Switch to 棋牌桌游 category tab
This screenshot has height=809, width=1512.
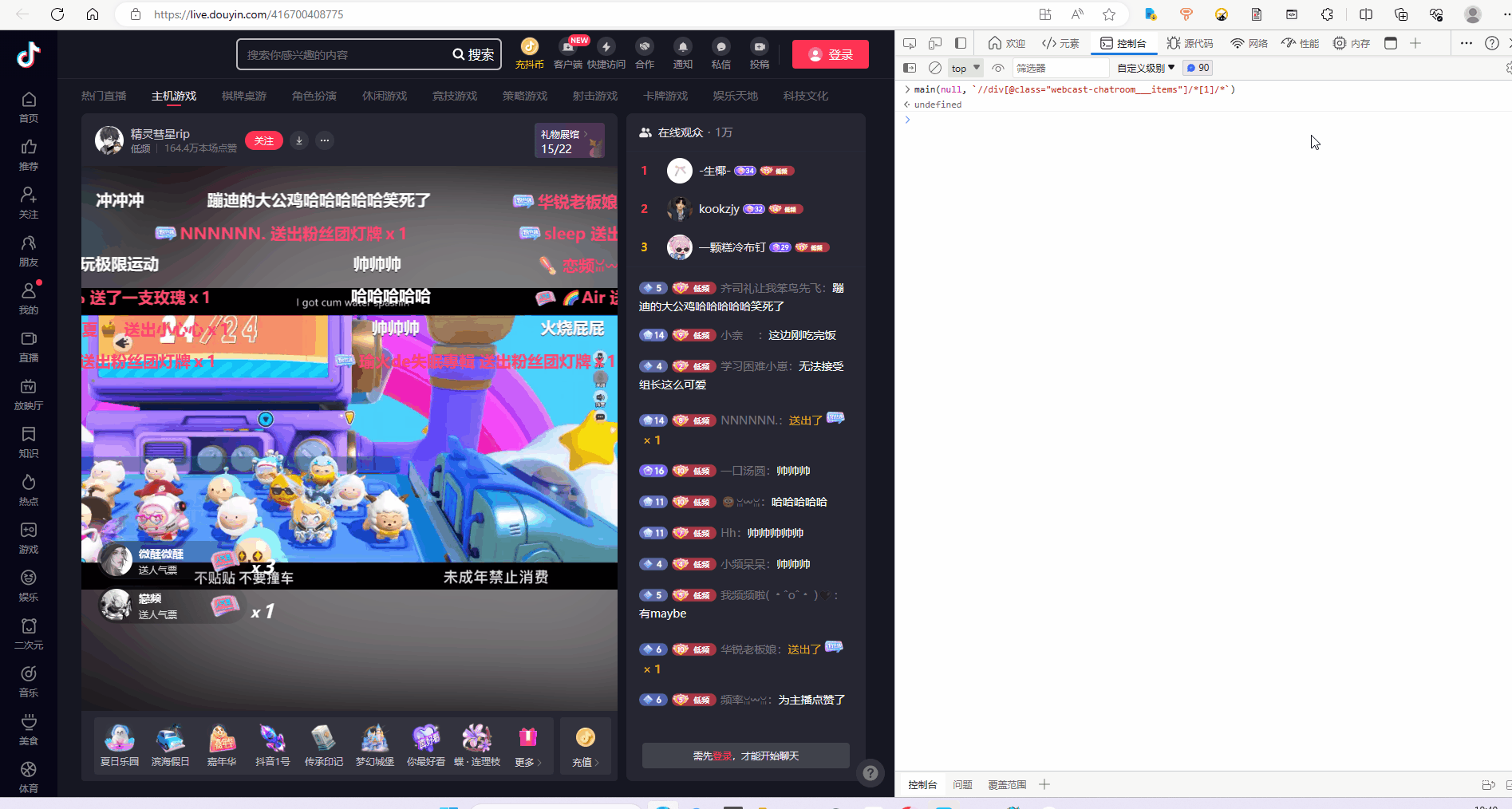pyautogui.click(x=244, y=96)
